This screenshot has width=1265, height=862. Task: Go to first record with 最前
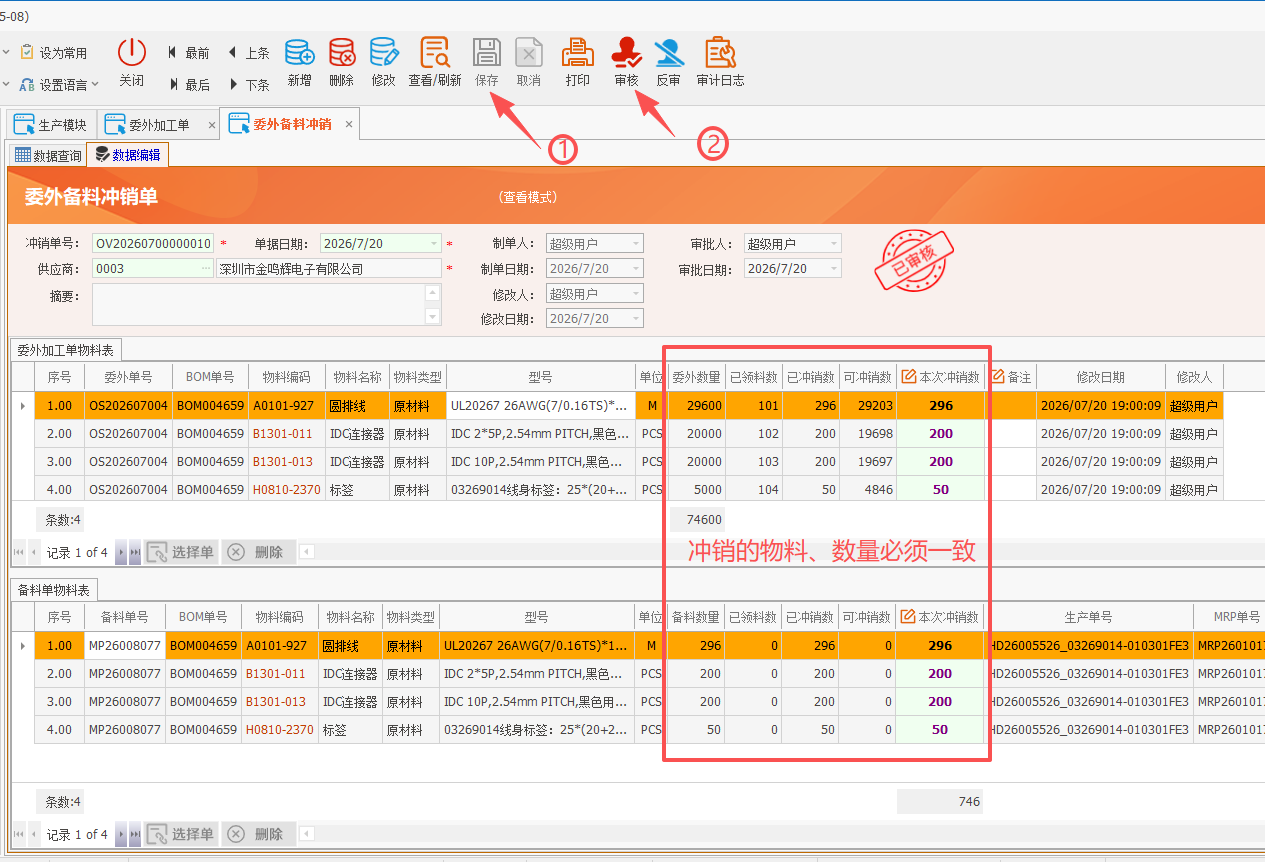(x=188, y=53)
